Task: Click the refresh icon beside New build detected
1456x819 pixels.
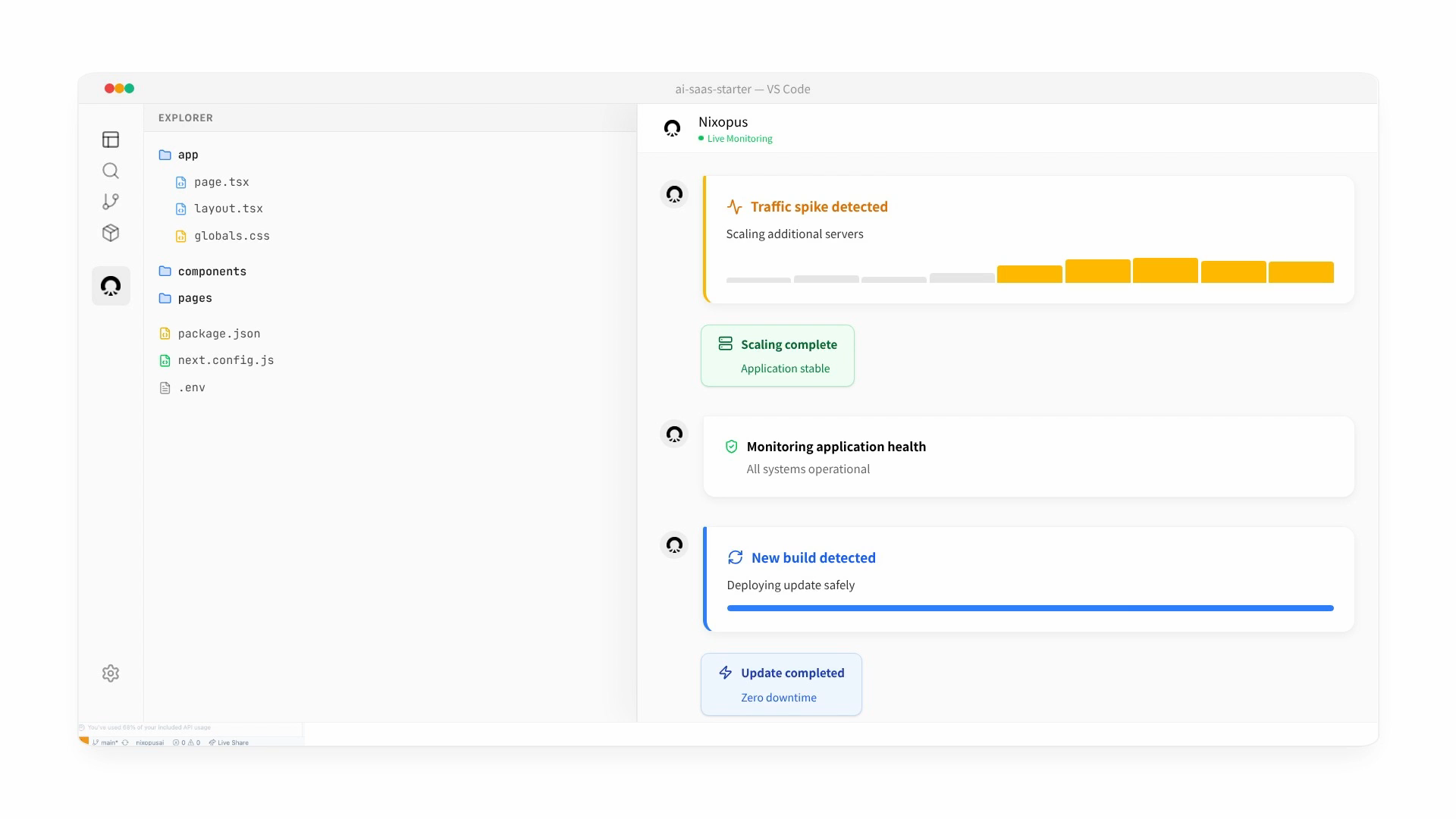Action: [x=735, y=557]
